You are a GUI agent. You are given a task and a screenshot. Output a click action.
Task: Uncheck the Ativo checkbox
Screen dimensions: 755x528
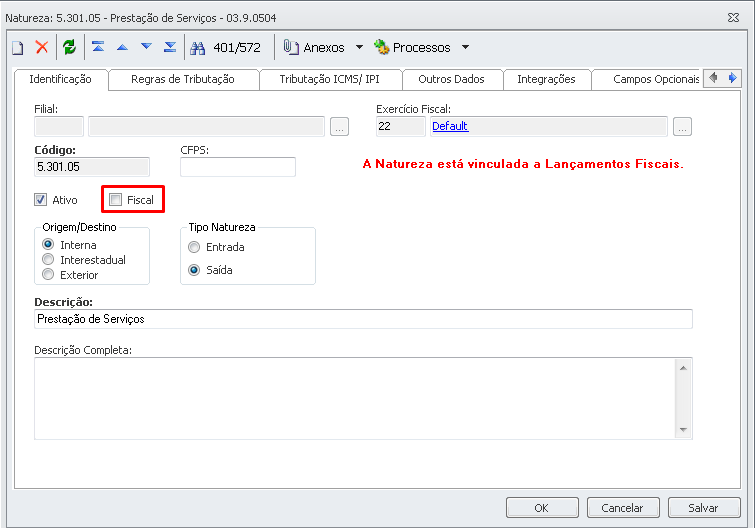pos(40,200)
